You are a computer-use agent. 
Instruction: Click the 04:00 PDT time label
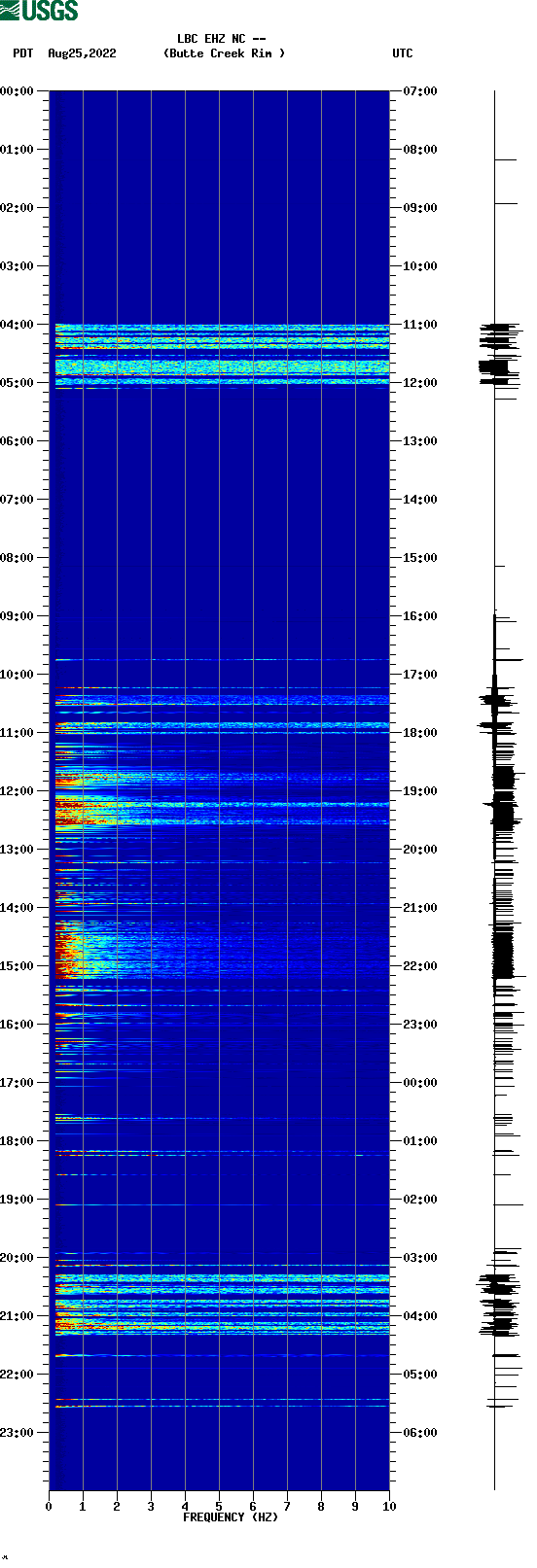[18, 325]
